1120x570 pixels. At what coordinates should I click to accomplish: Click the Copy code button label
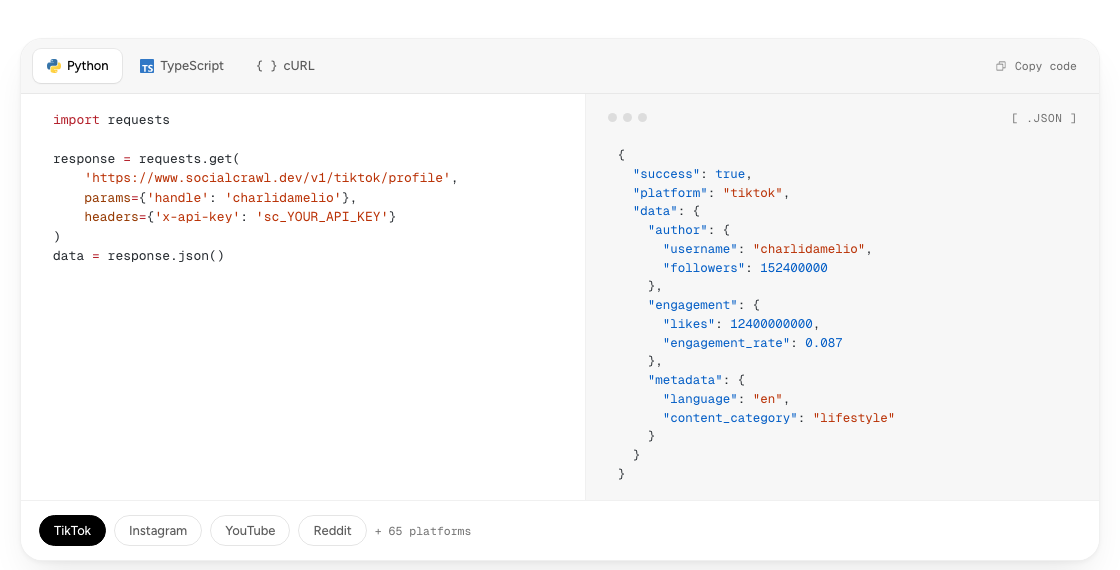click(1045, 66)
